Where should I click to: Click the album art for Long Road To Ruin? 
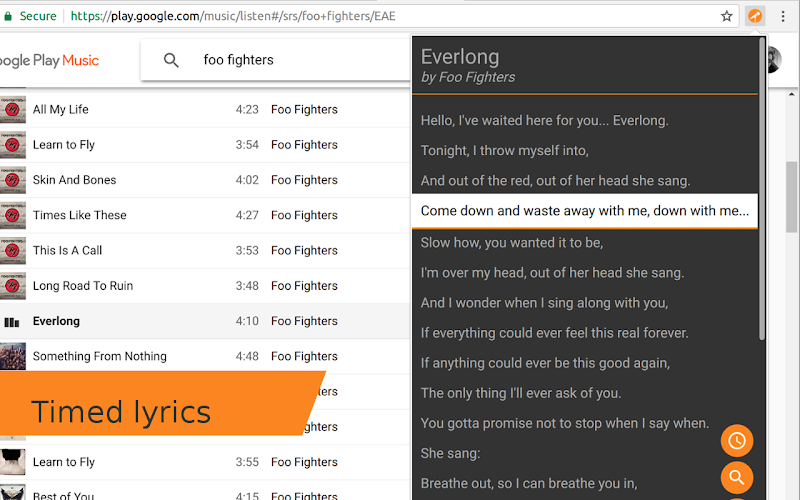pos(13,285)
